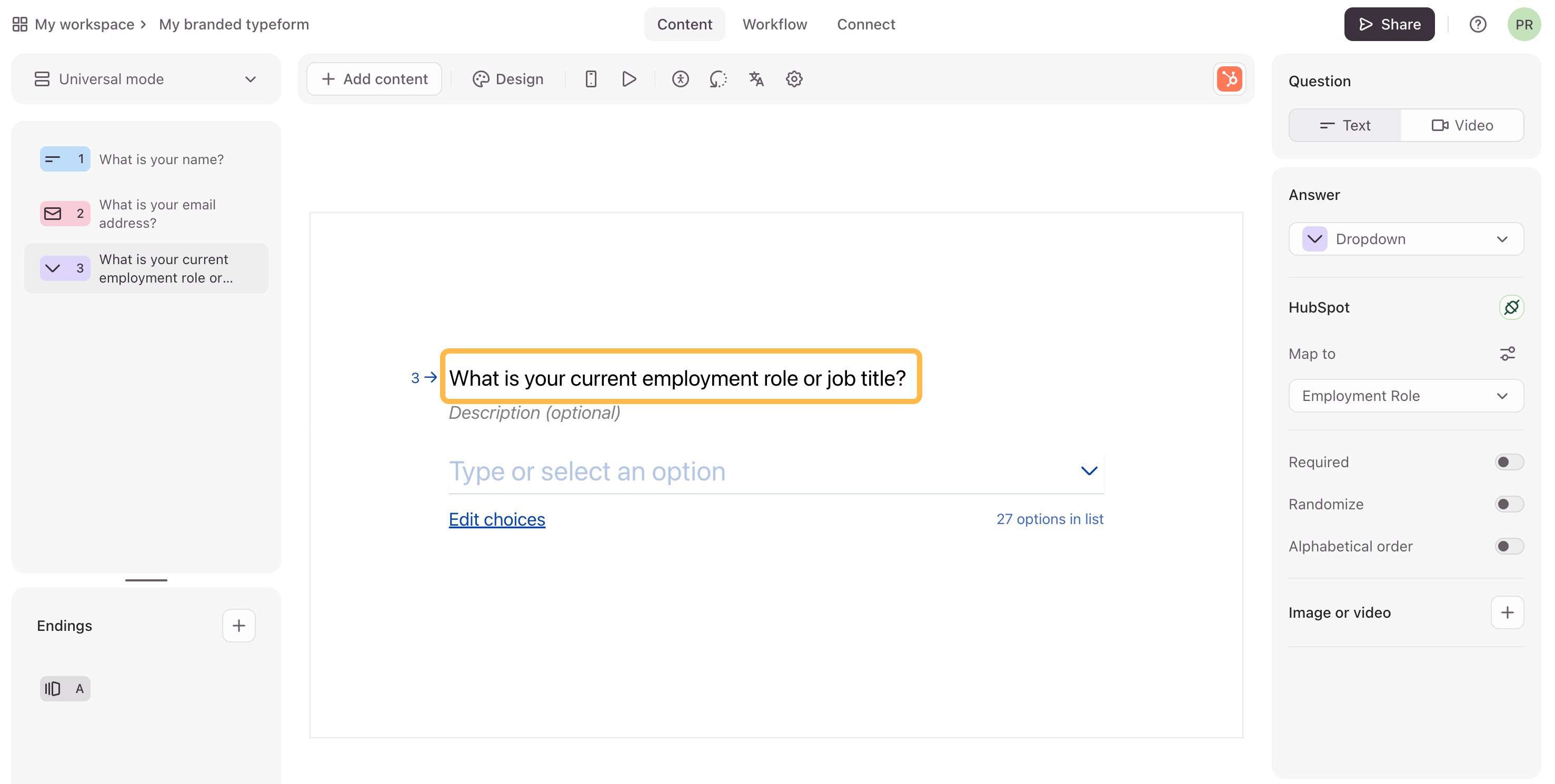Open the form settings gear icon
Image resolution: width=1555 pixels, height=784 pixels.
(794, 79)
